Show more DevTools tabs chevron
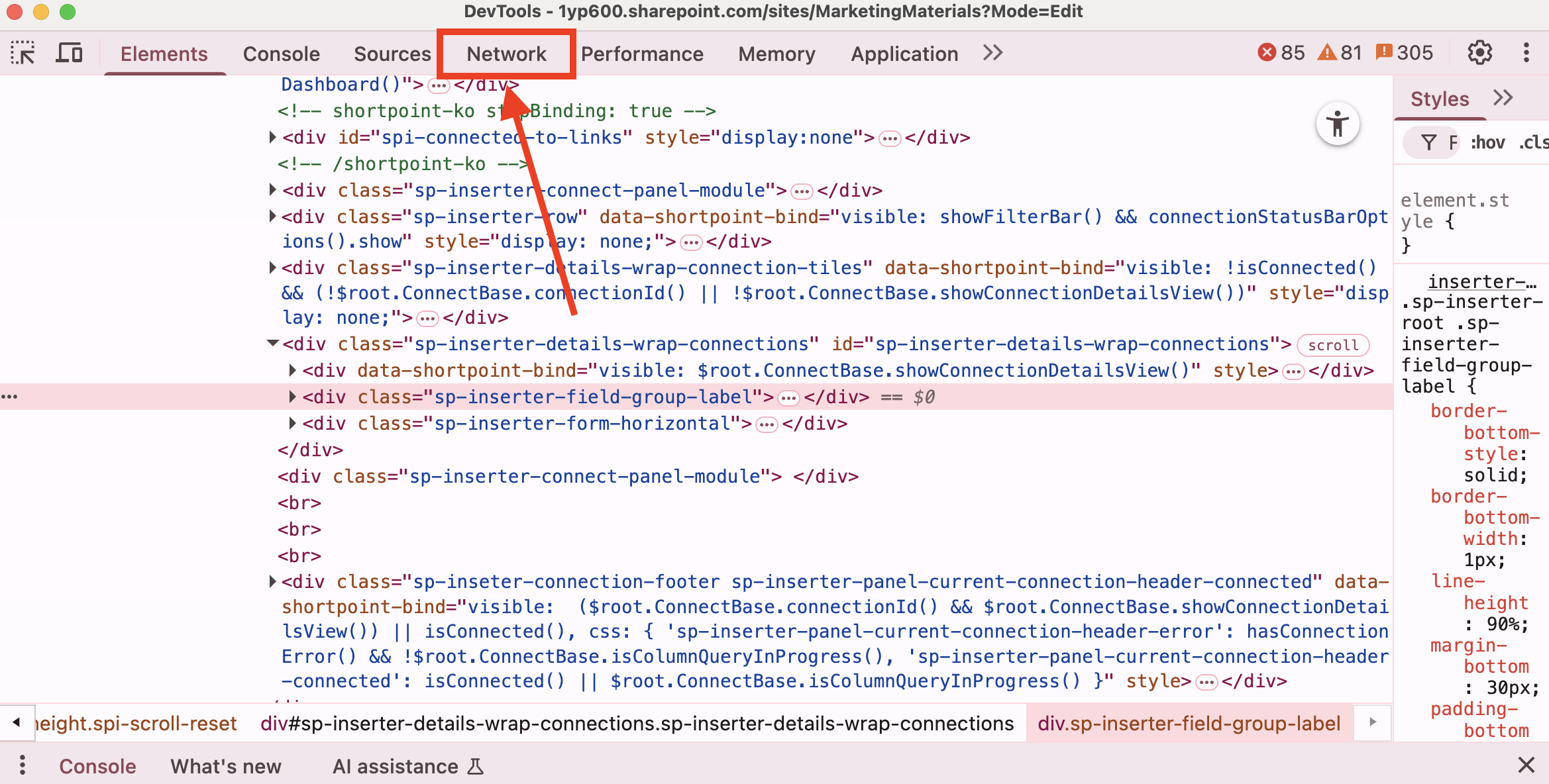Screen dimensions: 1549x784 point(992,53)
